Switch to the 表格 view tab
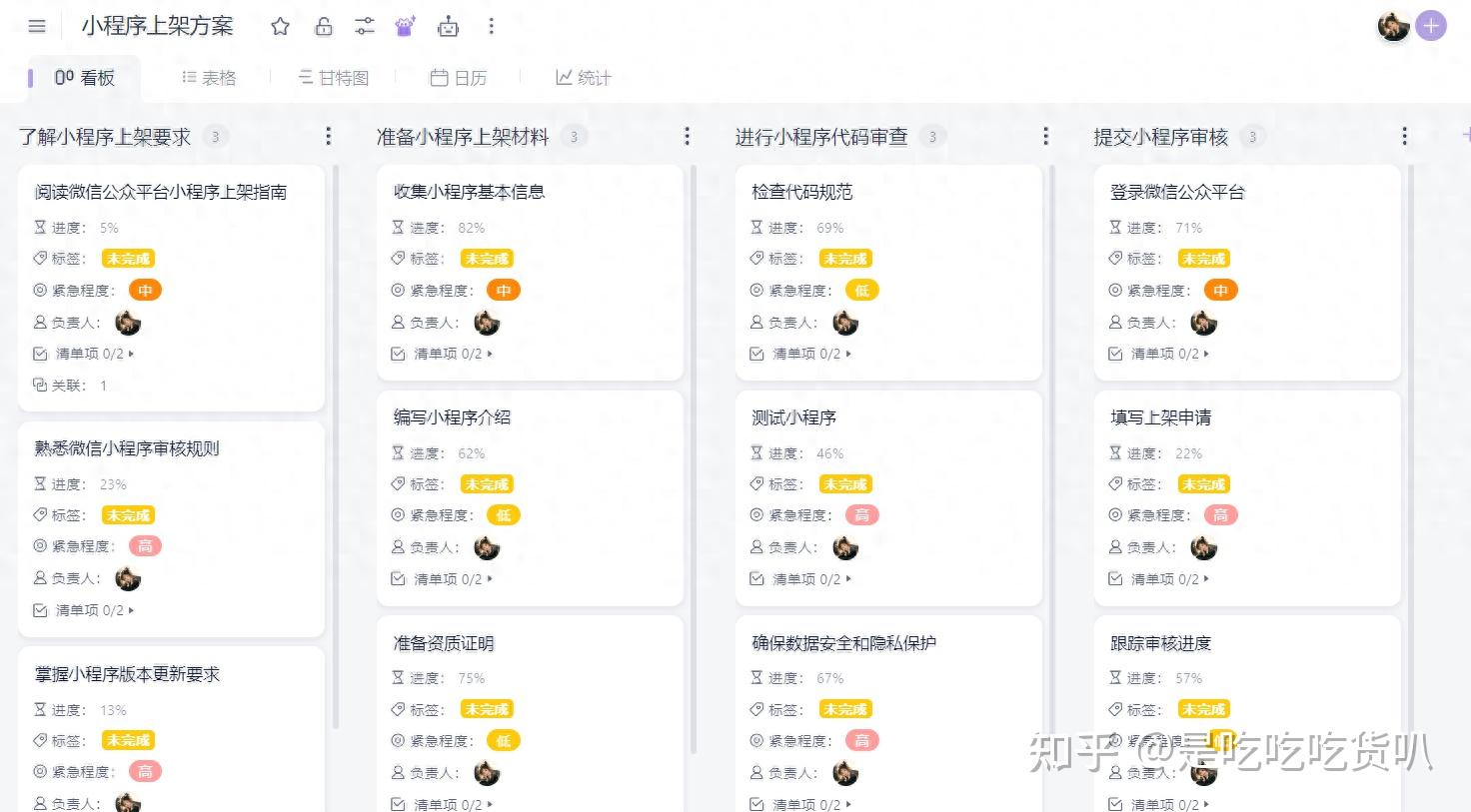Viewport: 1471px width, 812px height. tap(209, 78)
